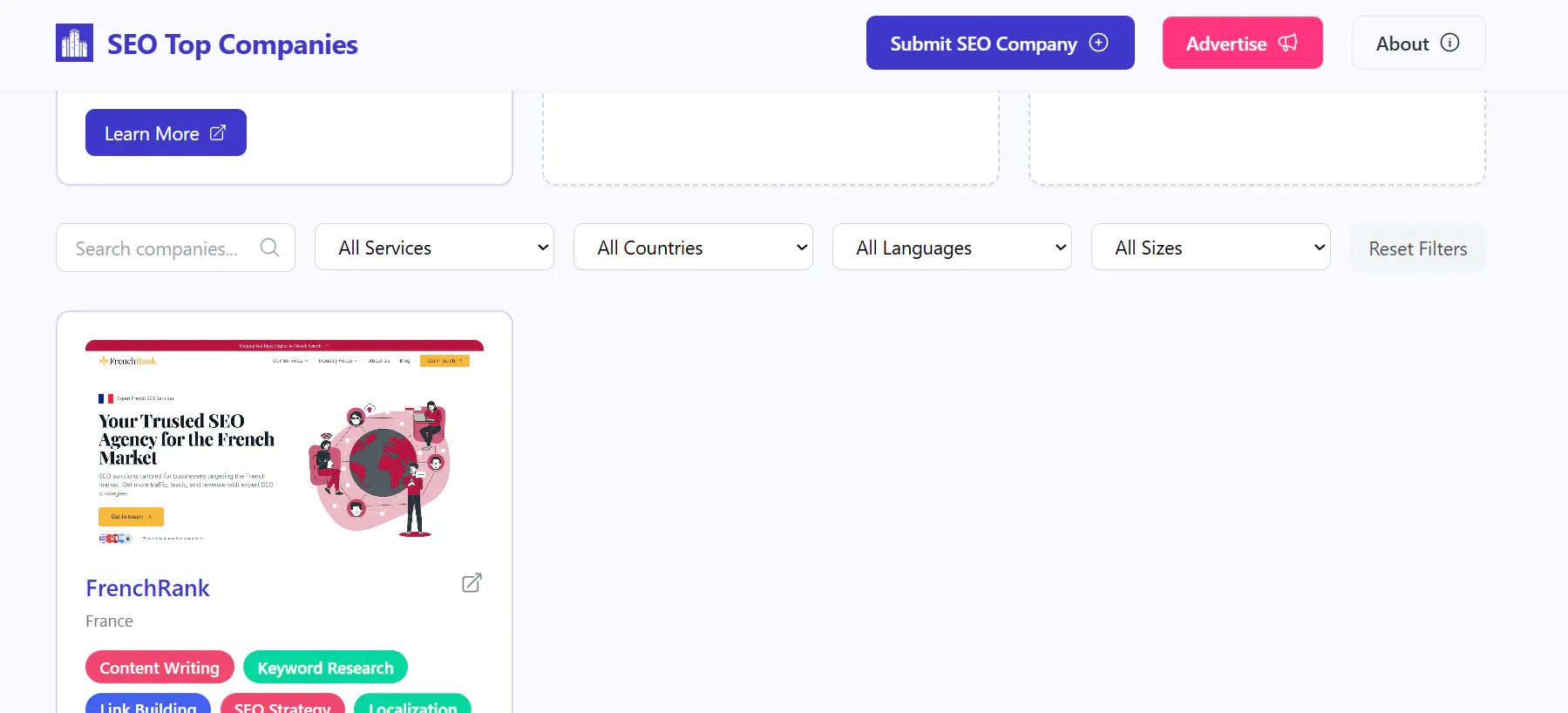Screen dimensions: 1568x713
Task: Open the About page button
Action: (1418, 43)
